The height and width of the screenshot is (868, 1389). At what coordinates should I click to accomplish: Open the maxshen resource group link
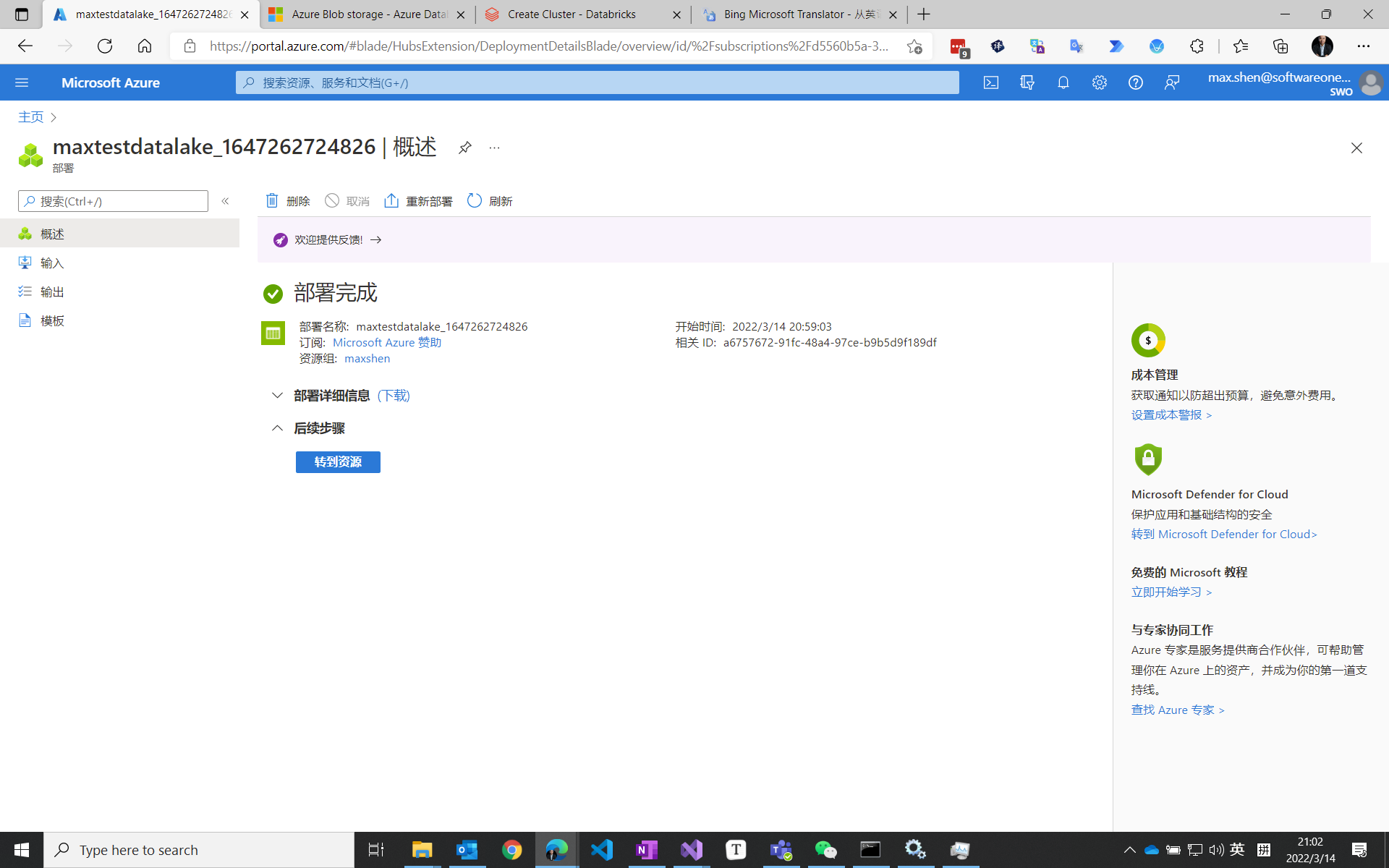pos(367,358)
